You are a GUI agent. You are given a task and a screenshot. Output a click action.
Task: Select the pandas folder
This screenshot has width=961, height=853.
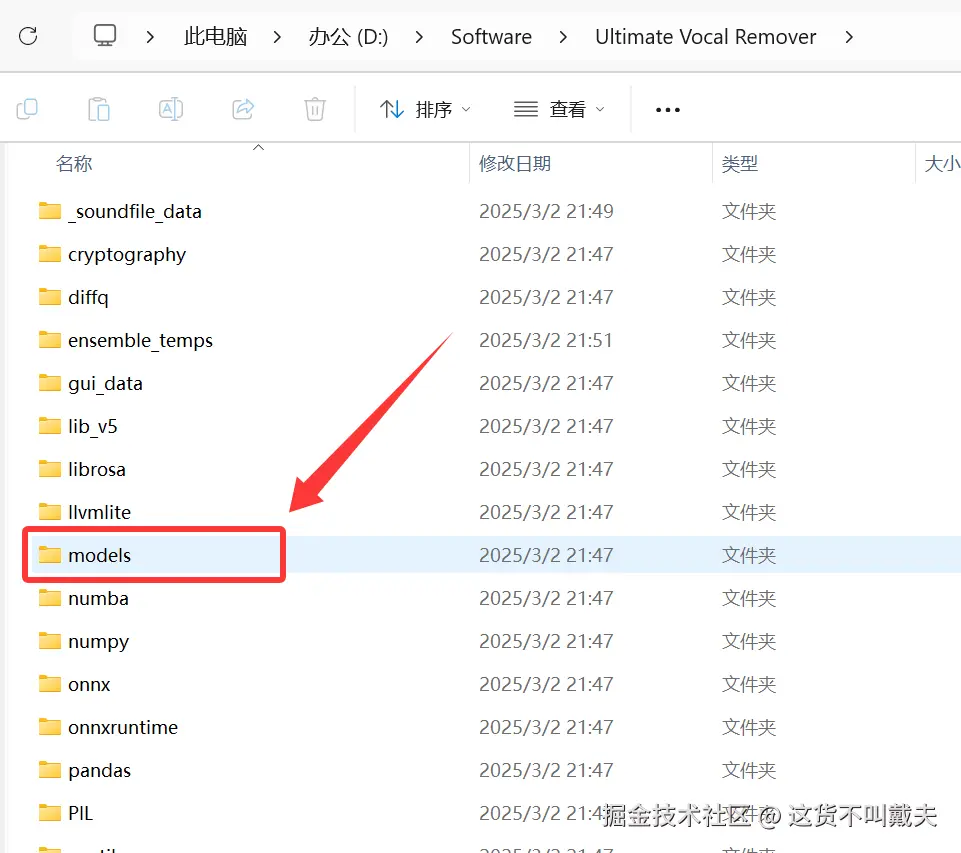point(99,770)
